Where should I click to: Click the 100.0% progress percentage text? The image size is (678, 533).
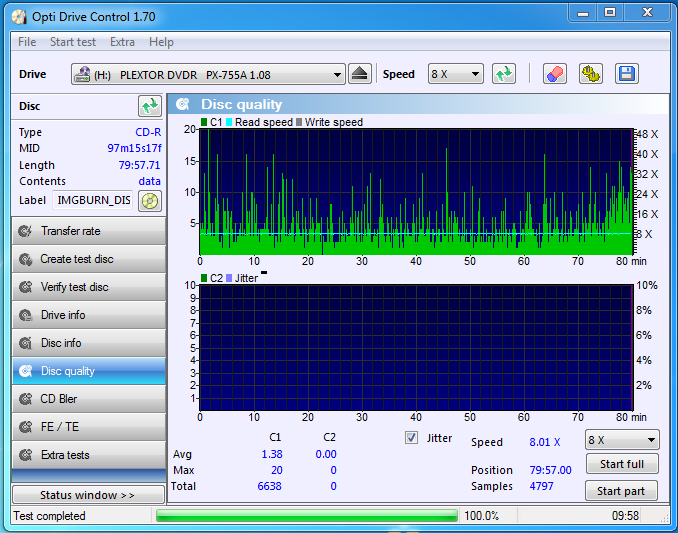tap(481, 516)
